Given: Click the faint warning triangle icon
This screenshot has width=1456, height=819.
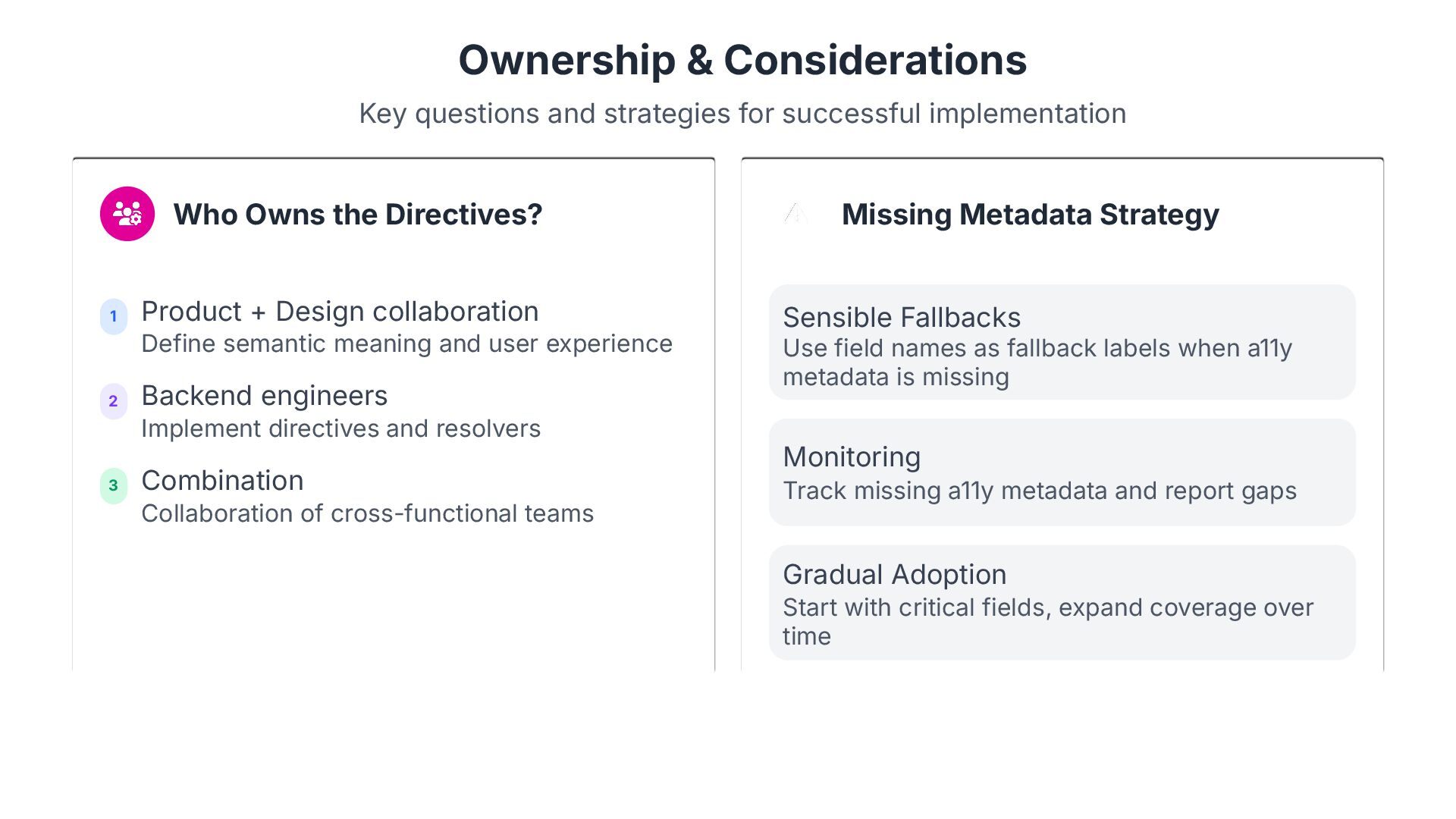Looking at the screenshot, I should tap(795, 214).
